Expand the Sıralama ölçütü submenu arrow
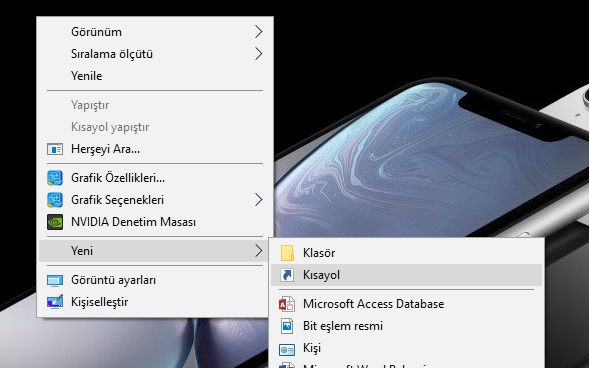The height and width of the screenshot is (368, 589). click(258, 54)
